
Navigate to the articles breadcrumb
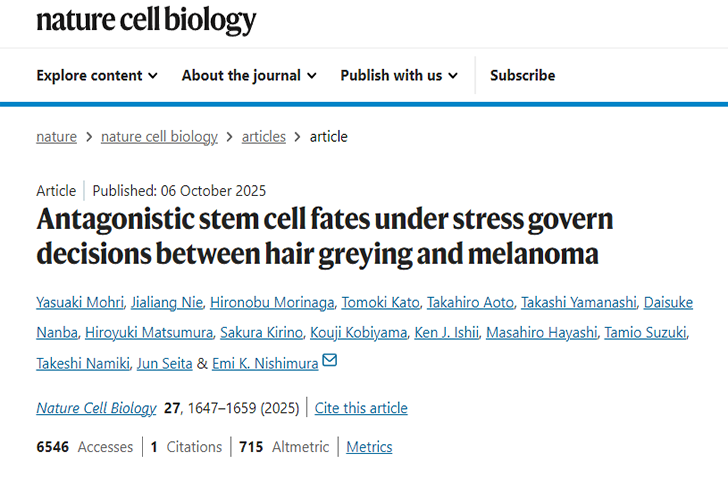pyautogui.click(x=264, y=137)
